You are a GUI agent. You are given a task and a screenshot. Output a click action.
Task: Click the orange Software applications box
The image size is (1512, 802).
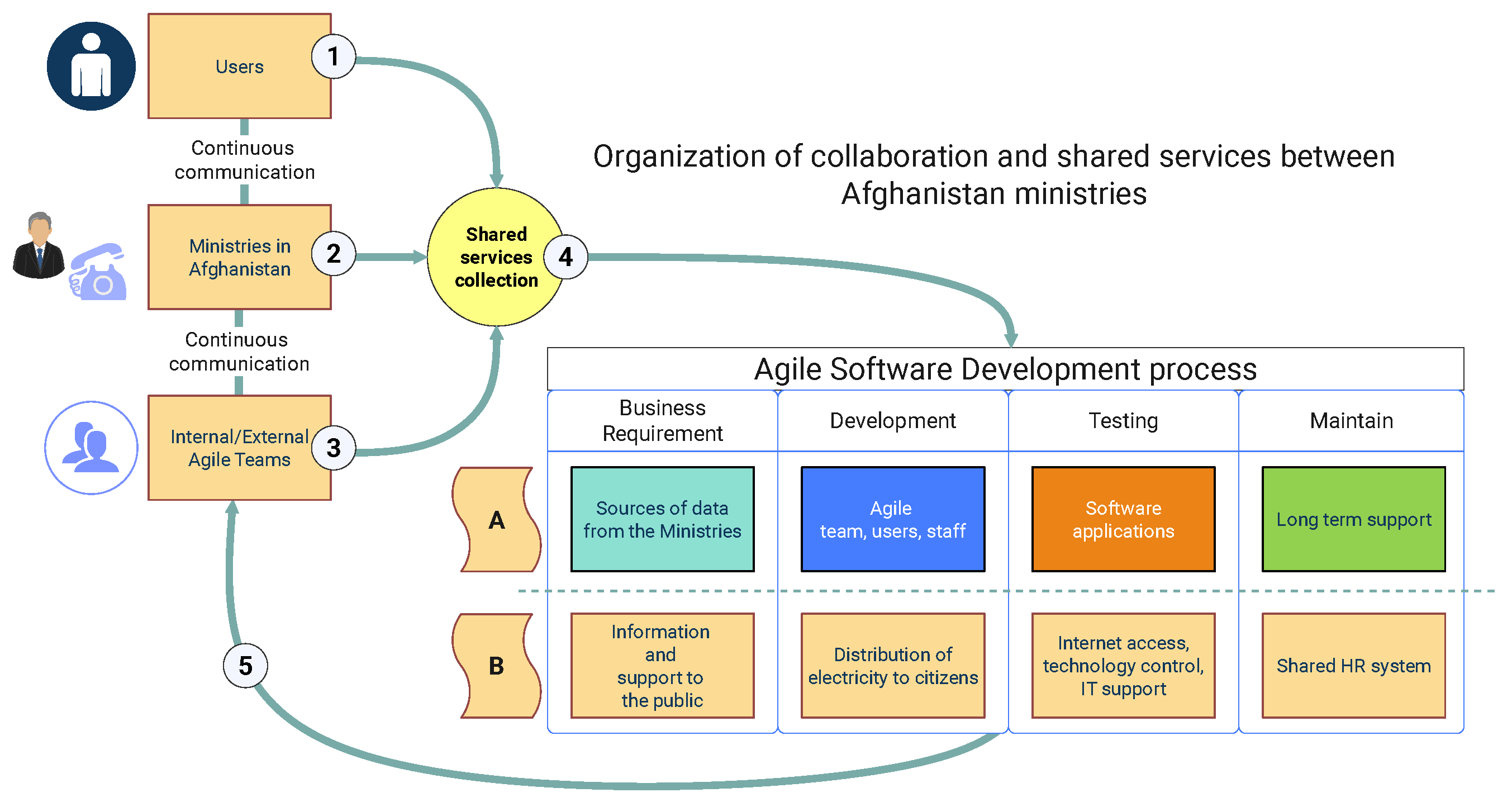point(1123,519)
